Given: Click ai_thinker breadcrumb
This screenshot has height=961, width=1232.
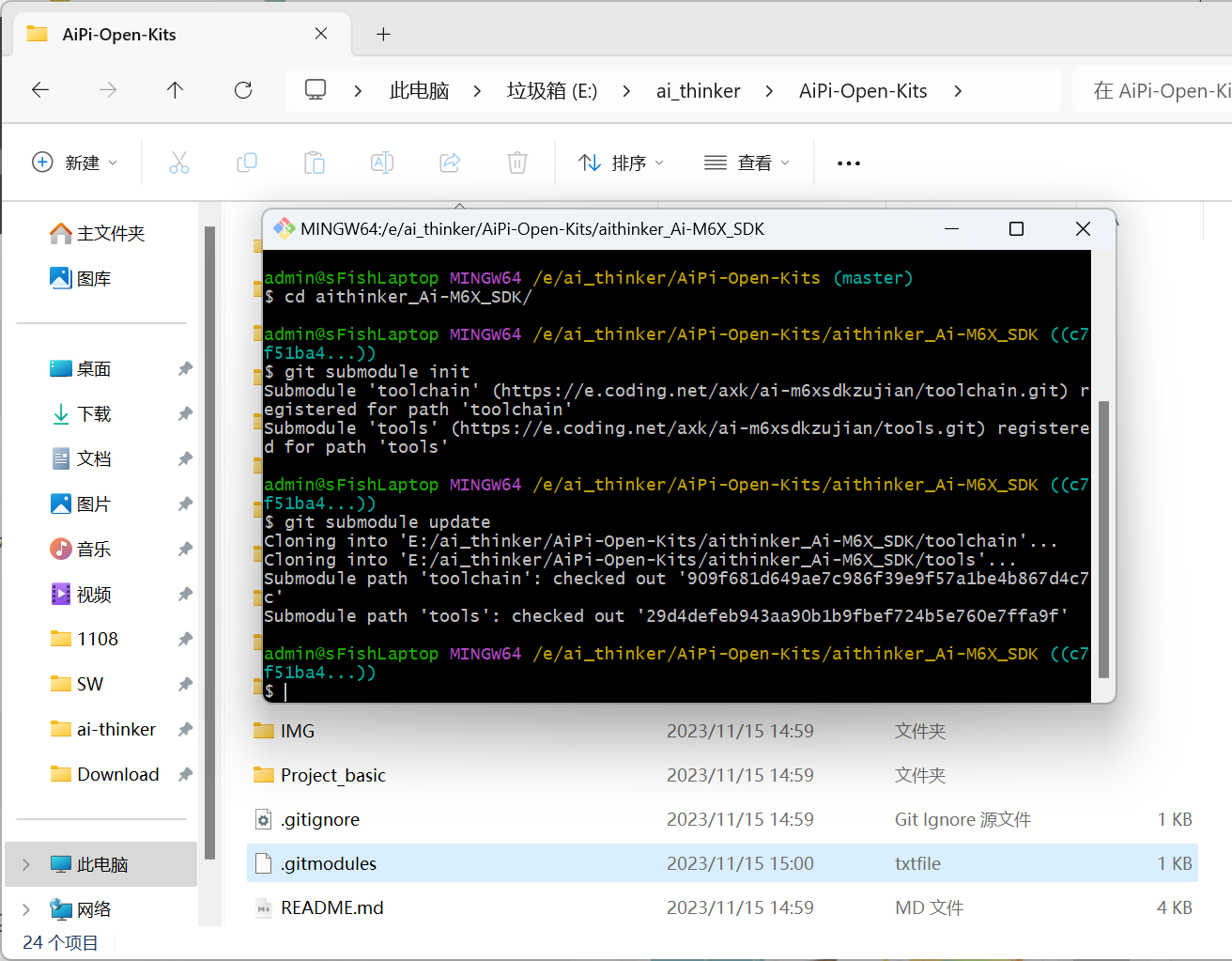Looking at the screenshot, I should 698,91.
